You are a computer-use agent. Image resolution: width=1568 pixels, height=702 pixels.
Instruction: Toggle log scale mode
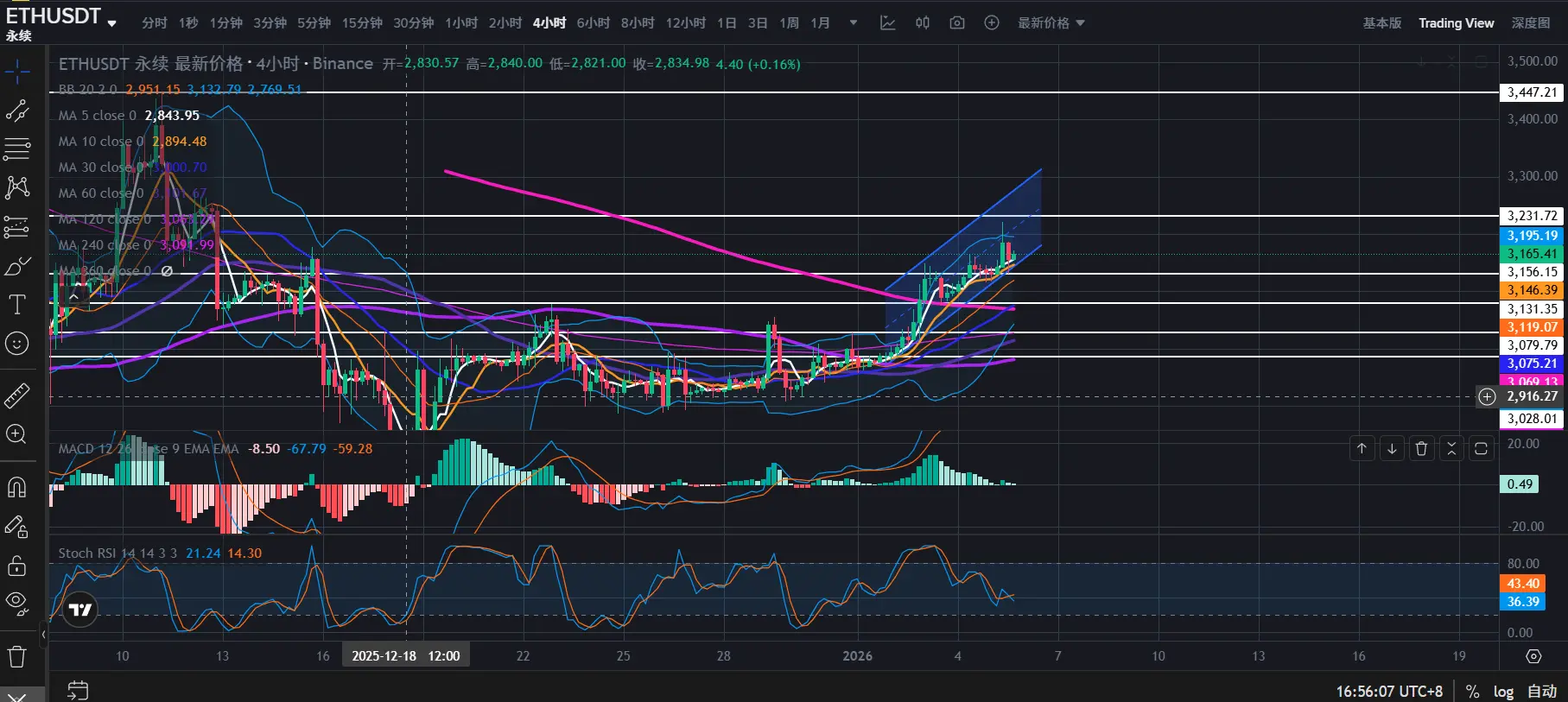coord(1503,692)
